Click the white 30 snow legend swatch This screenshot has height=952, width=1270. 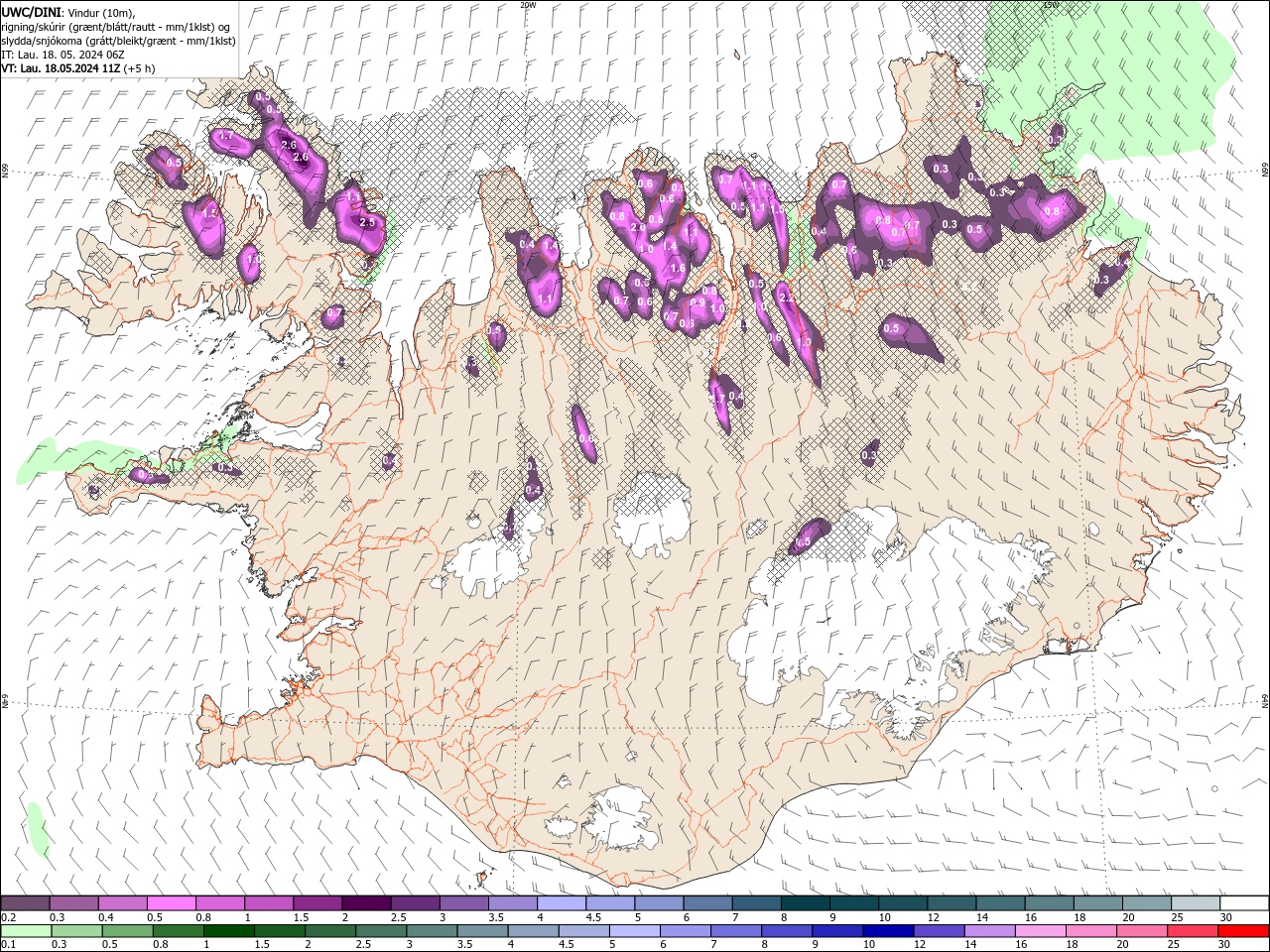click(x=1244, y=903)
